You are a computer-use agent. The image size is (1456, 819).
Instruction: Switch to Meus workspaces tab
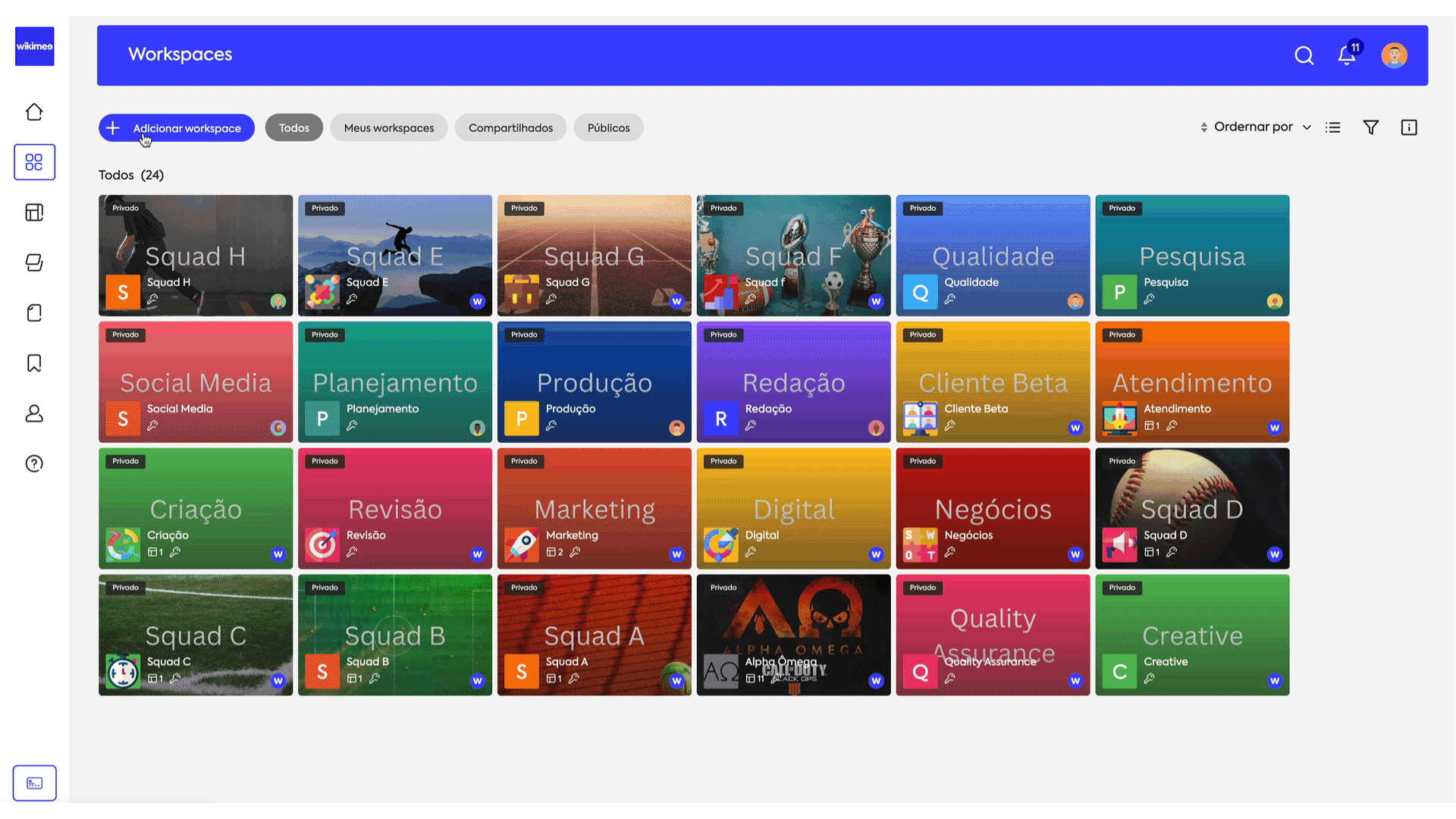pyautogui.click(x=388, y=127)
